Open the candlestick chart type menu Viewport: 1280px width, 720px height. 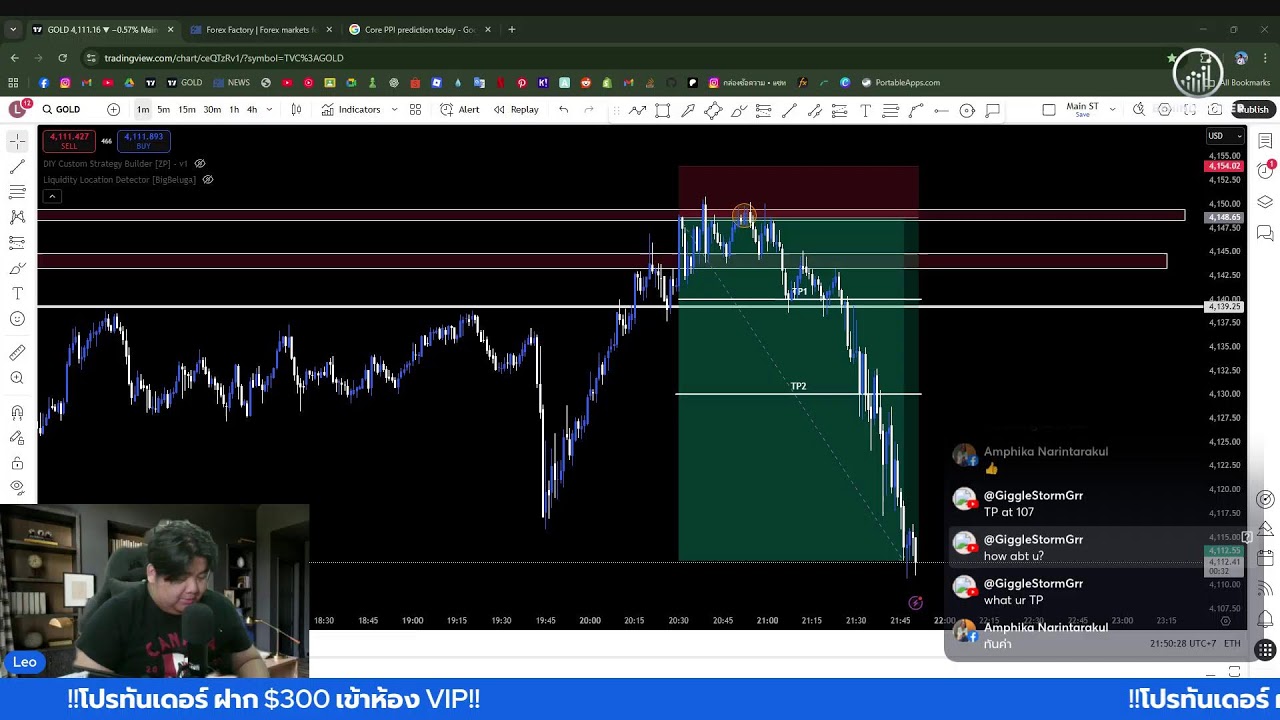pos(296,109)
